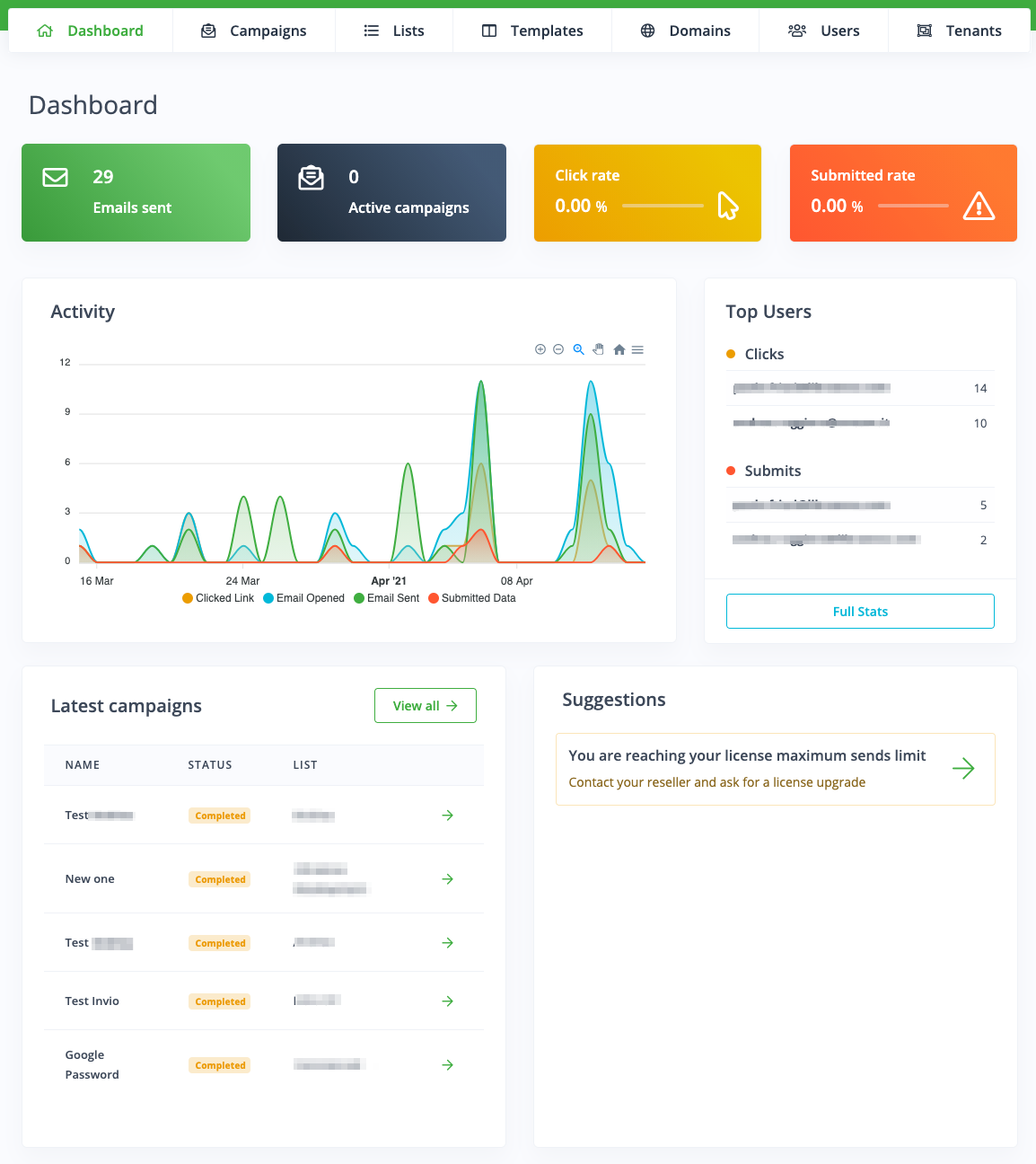Open the Domains section

[x=685, y=30]
